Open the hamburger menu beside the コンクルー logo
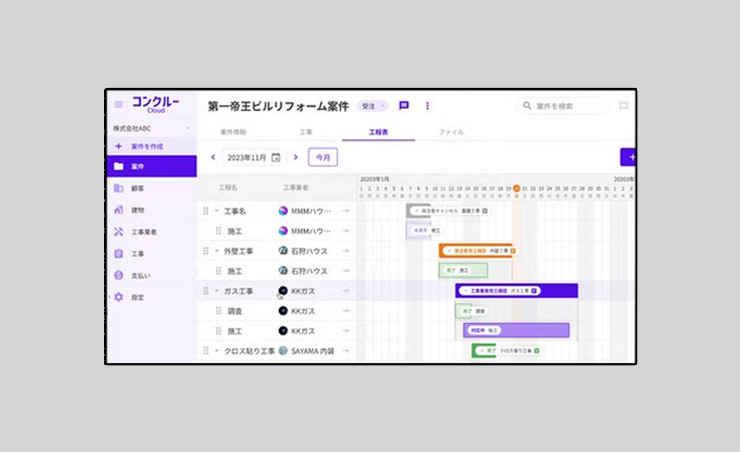This screenshot has height=452, width=740. click(x=119, y=104)
